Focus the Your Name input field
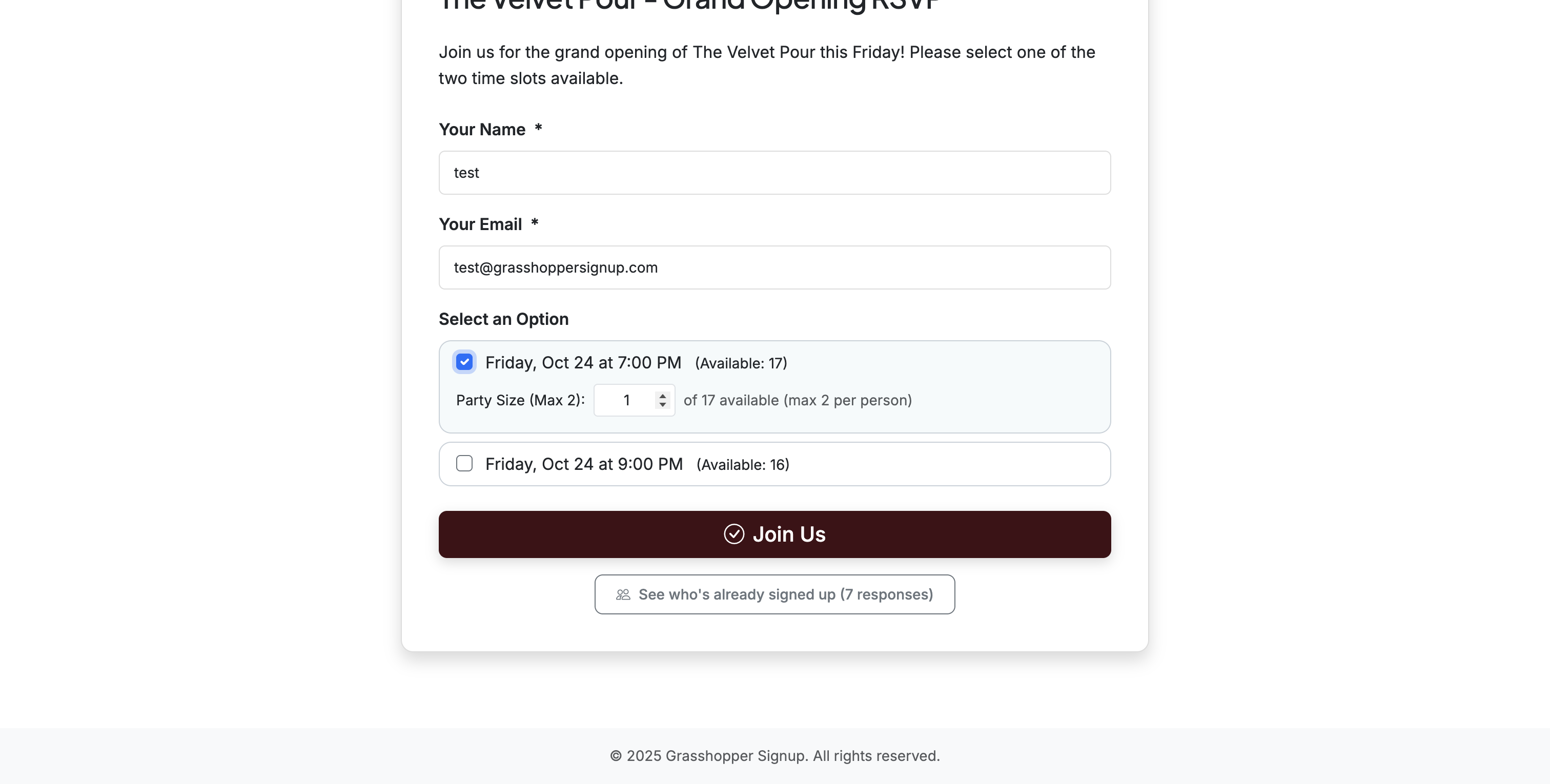This screenshot has width=1550, height=784. tap(774, 173)
